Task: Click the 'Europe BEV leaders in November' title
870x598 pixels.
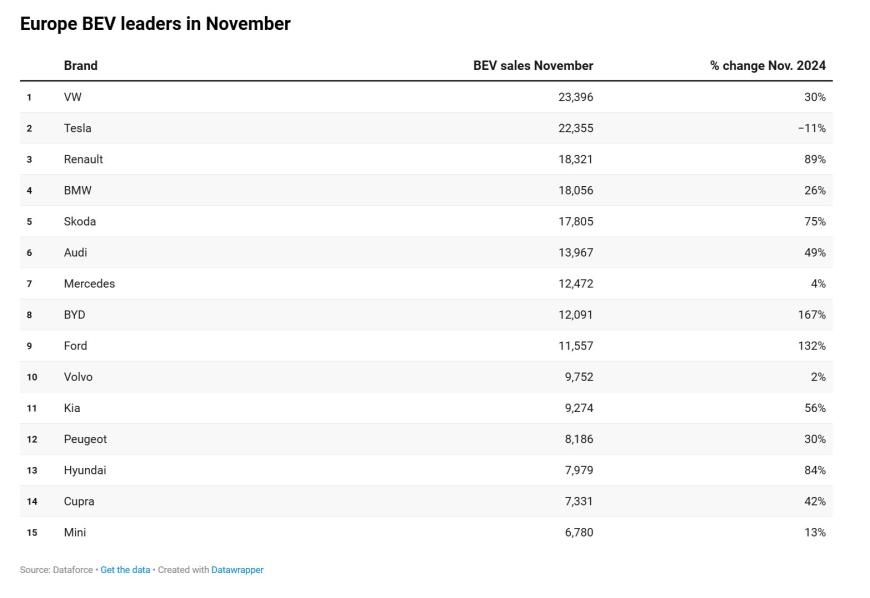Action: (x=155, y=24)
